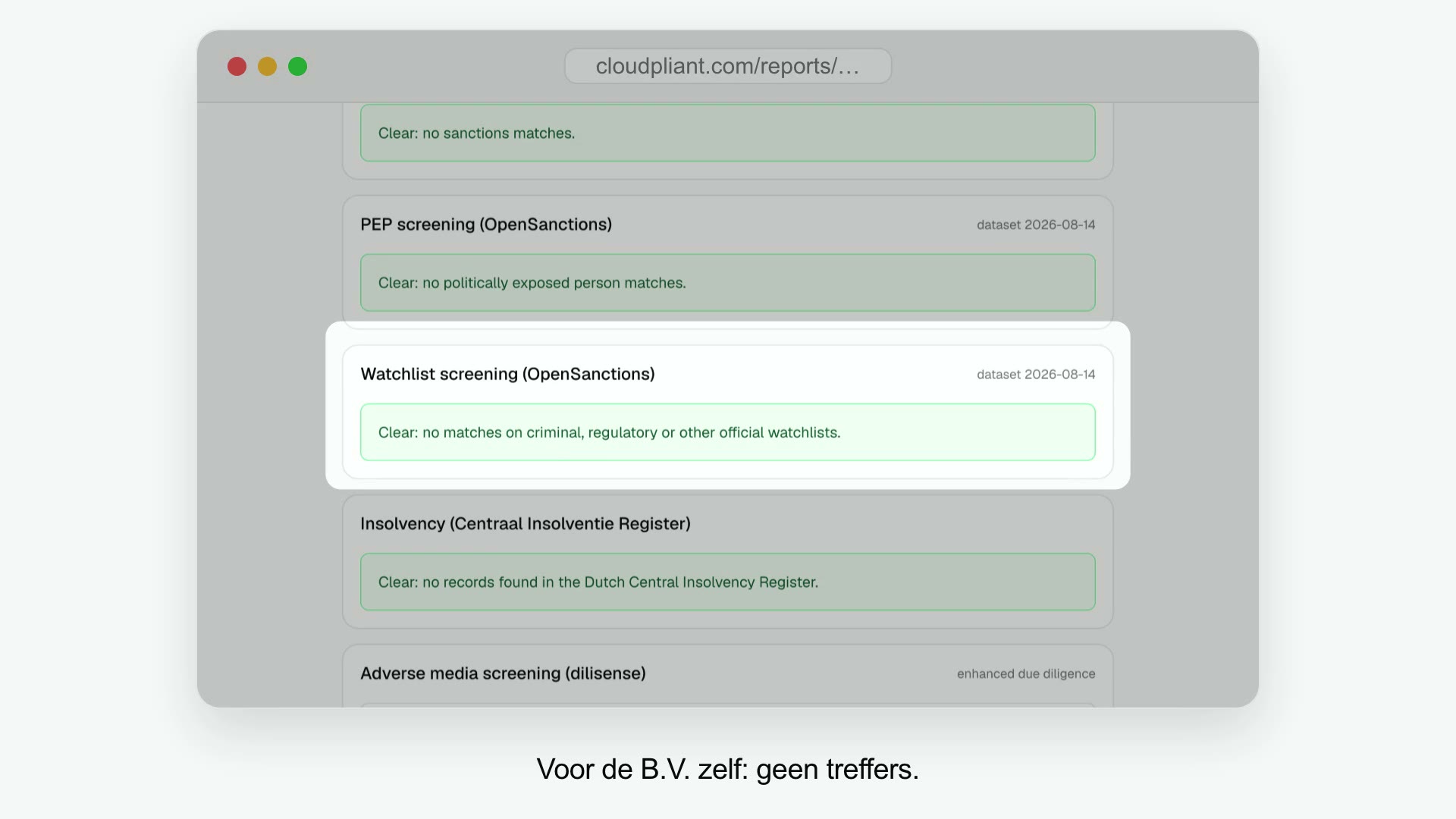Click the Watchlist screening dataset 2026-08-14 label
Viewport: 1456px width, 819px height.
[x=1036, y=374]
